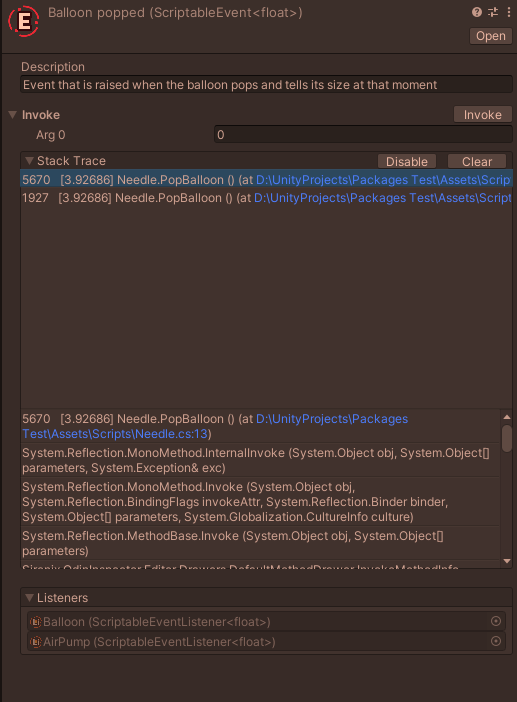Open the preset sliders icon in header

[493, 12]
